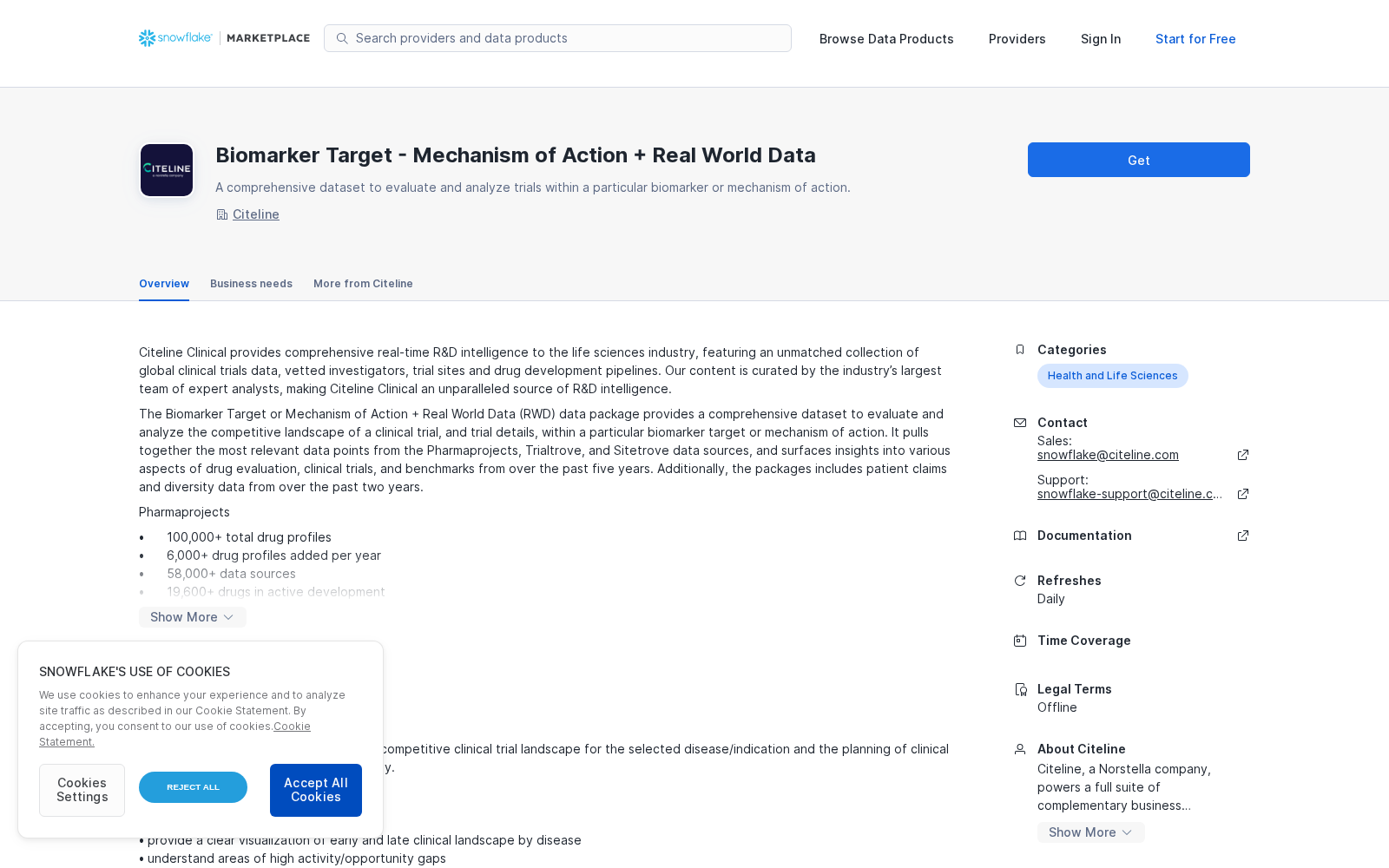Open Documentation external link icon
The image size is (1389, 868).
coord(1243,536)
